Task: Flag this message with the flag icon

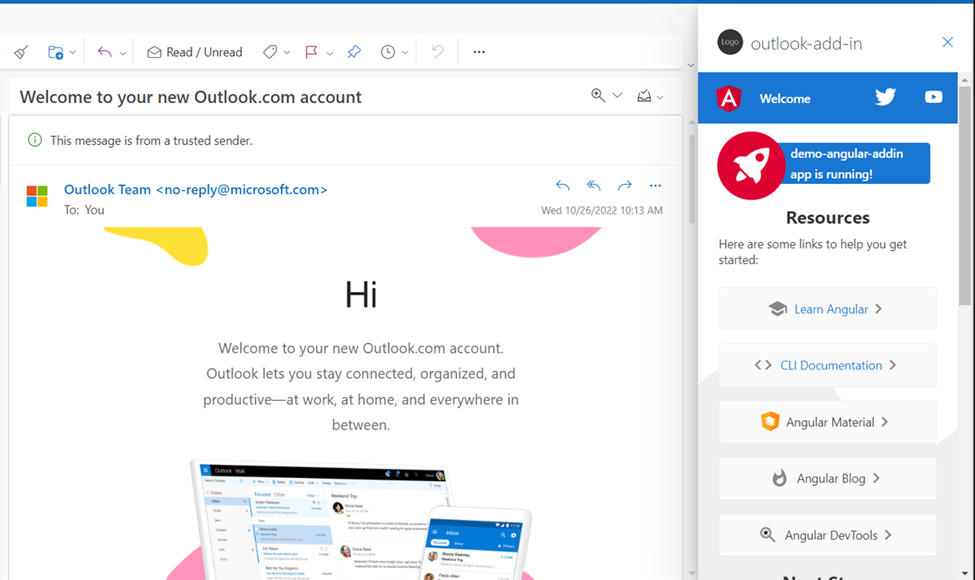Action: (311, 51)
